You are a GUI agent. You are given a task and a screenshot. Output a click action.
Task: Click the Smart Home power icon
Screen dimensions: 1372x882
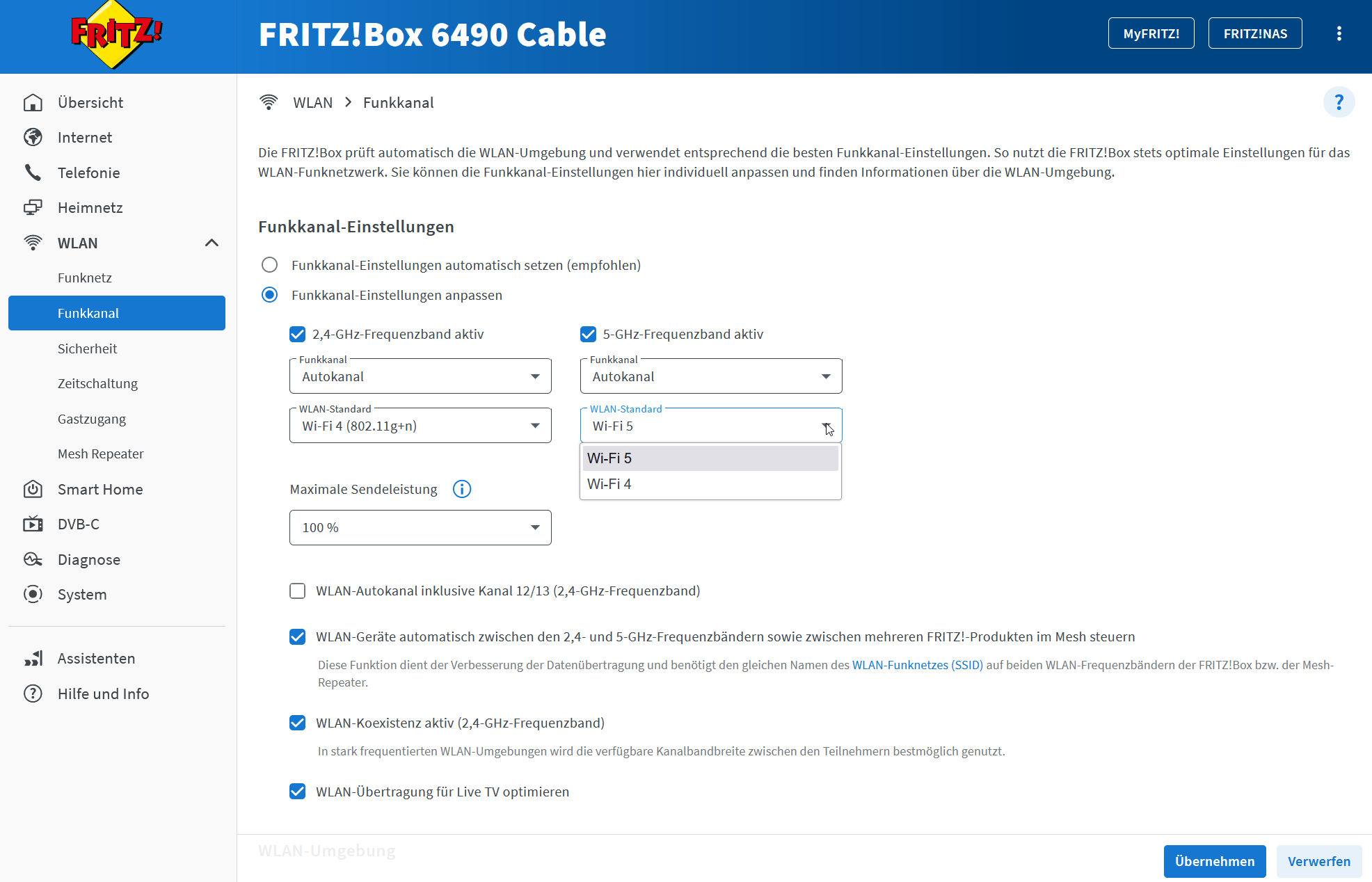point(33,489)
